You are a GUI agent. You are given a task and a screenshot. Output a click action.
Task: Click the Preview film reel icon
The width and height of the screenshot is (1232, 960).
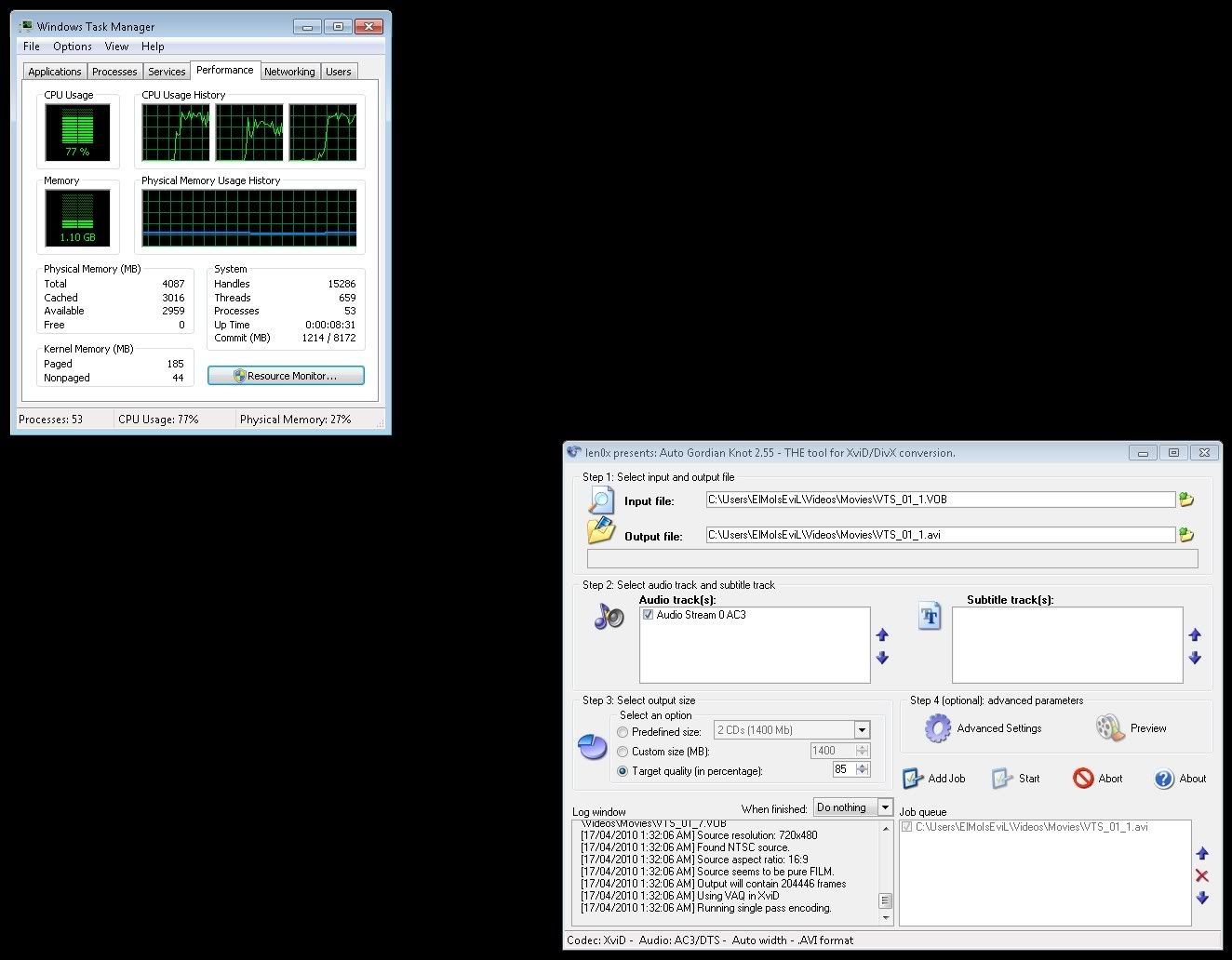click(1110, 728)
